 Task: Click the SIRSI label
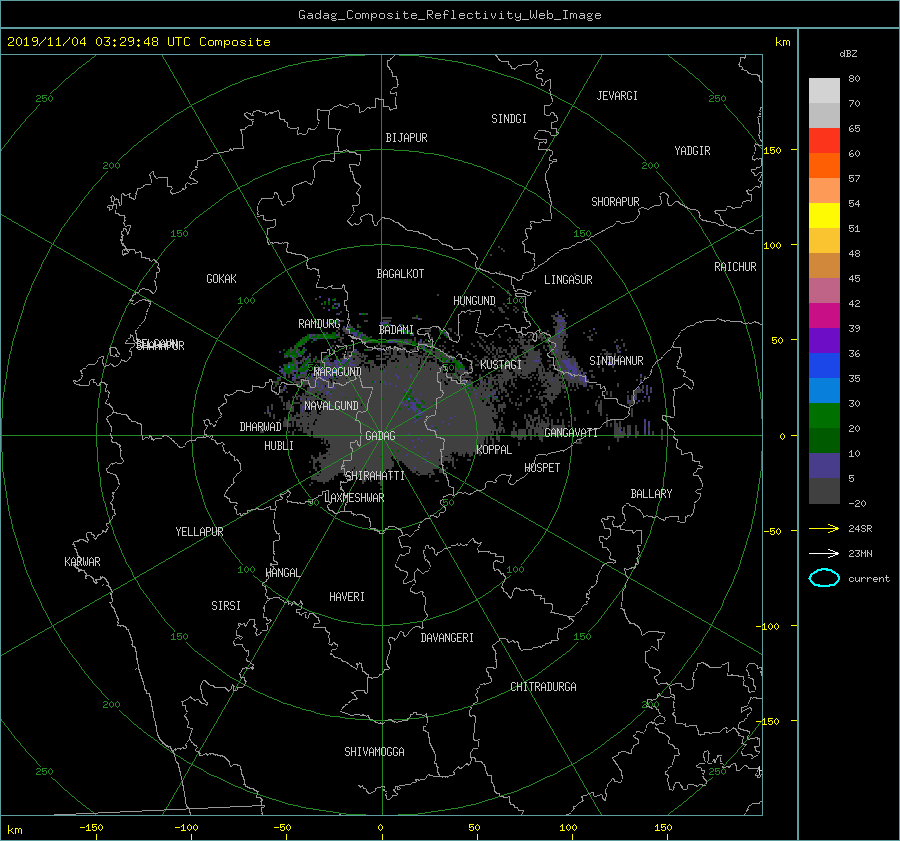[x=226, y=606]
